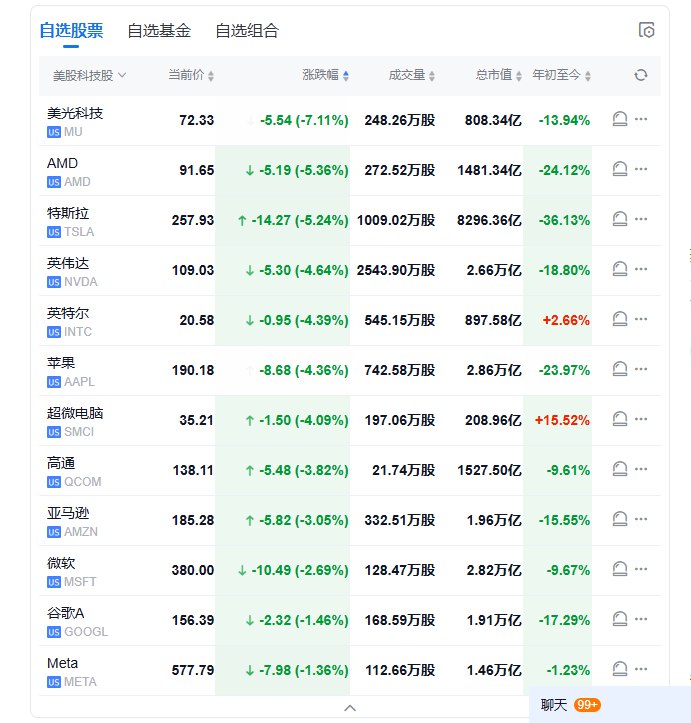Open more options for 亚马逊 AMZN
This screenshot has height=723, width=691.
coord(641,519)
